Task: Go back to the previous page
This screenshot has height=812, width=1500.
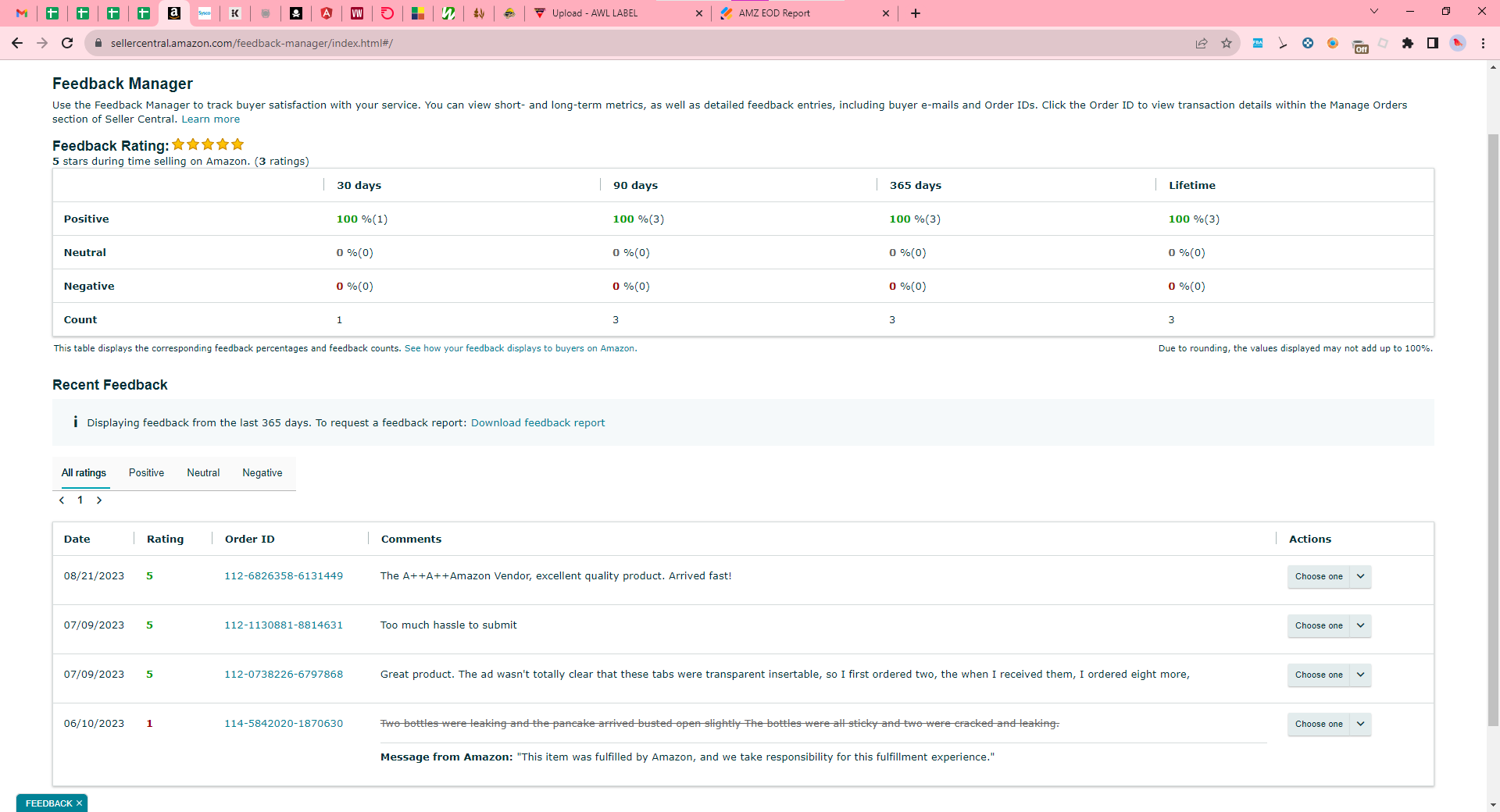Action: point(17,43)
